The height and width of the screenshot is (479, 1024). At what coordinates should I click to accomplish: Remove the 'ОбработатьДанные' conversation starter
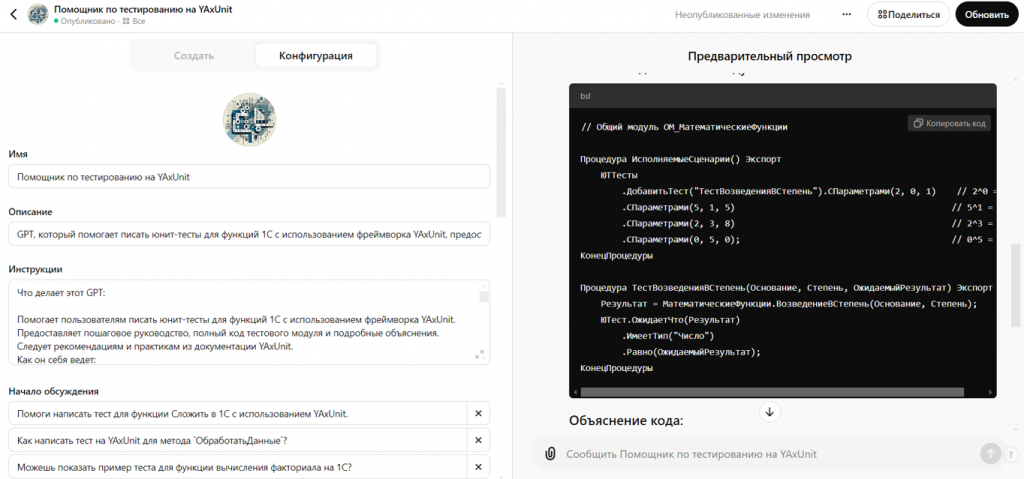click(478, 440)
